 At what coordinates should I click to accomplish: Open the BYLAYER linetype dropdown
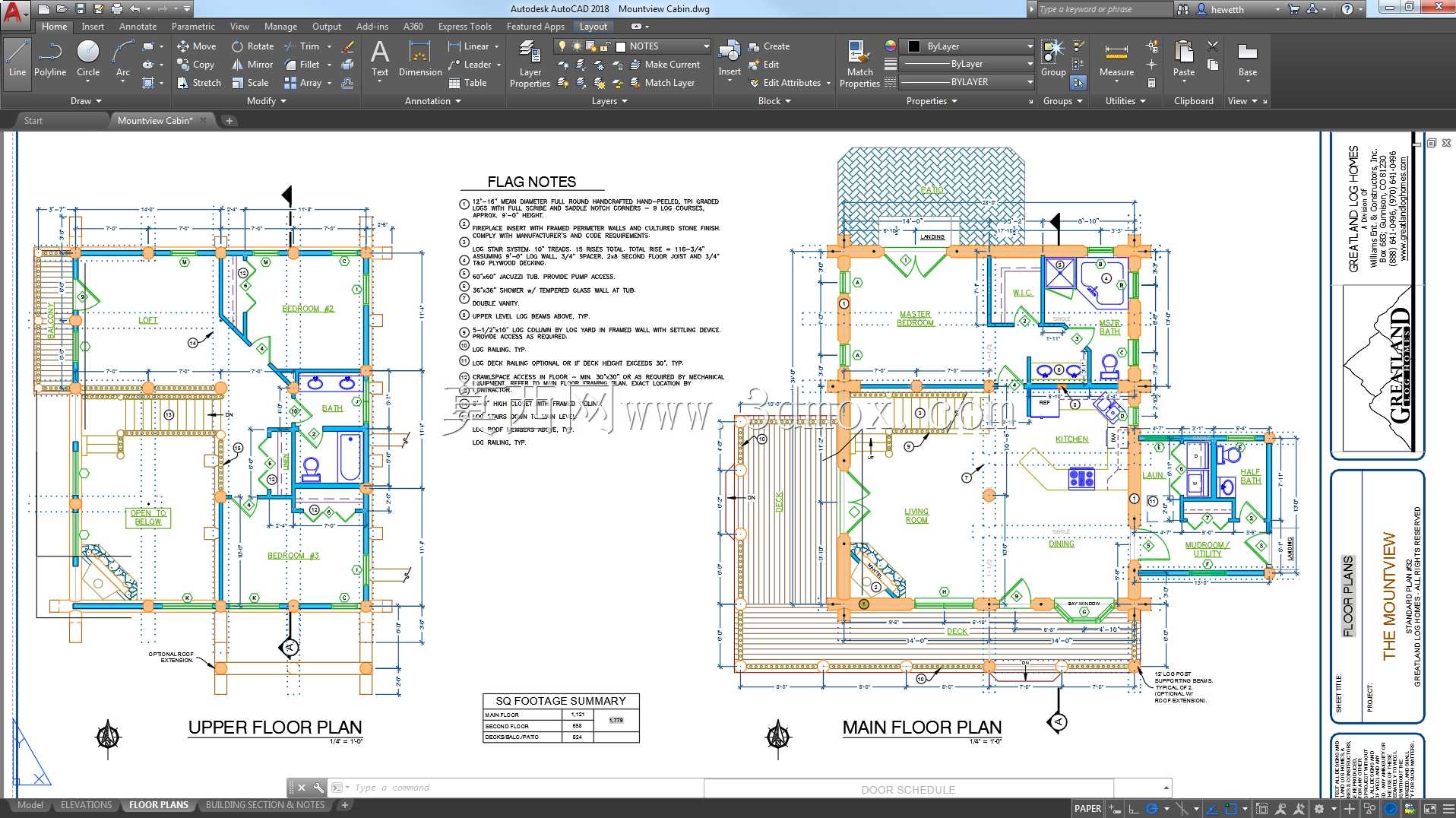point(967,82)
